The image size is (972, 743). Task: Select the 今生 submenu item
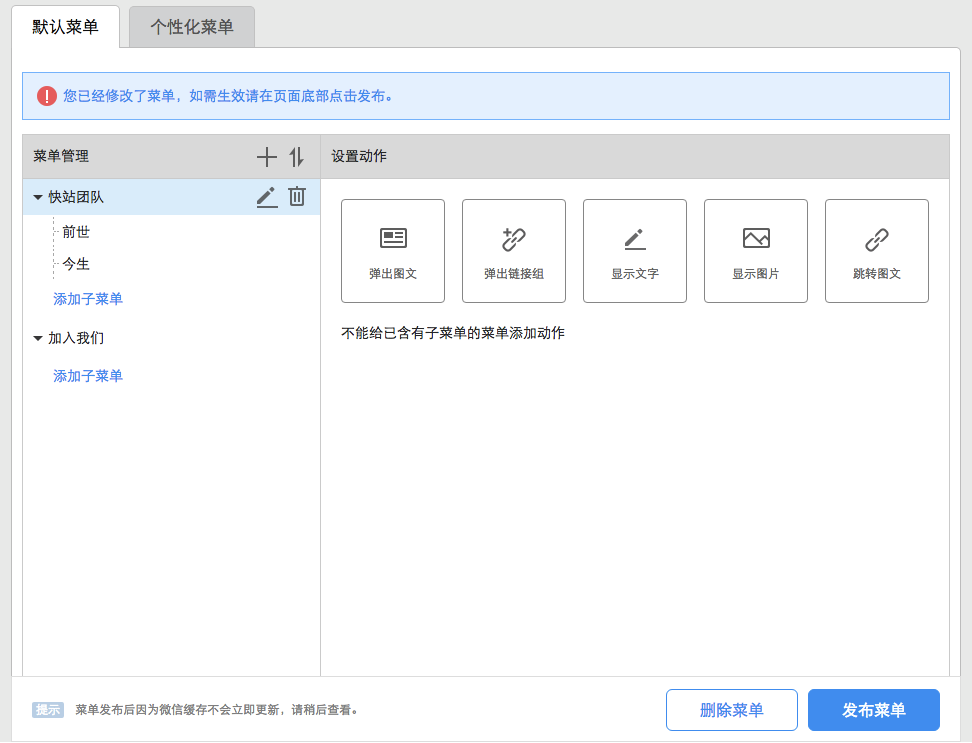click(76, 264)
